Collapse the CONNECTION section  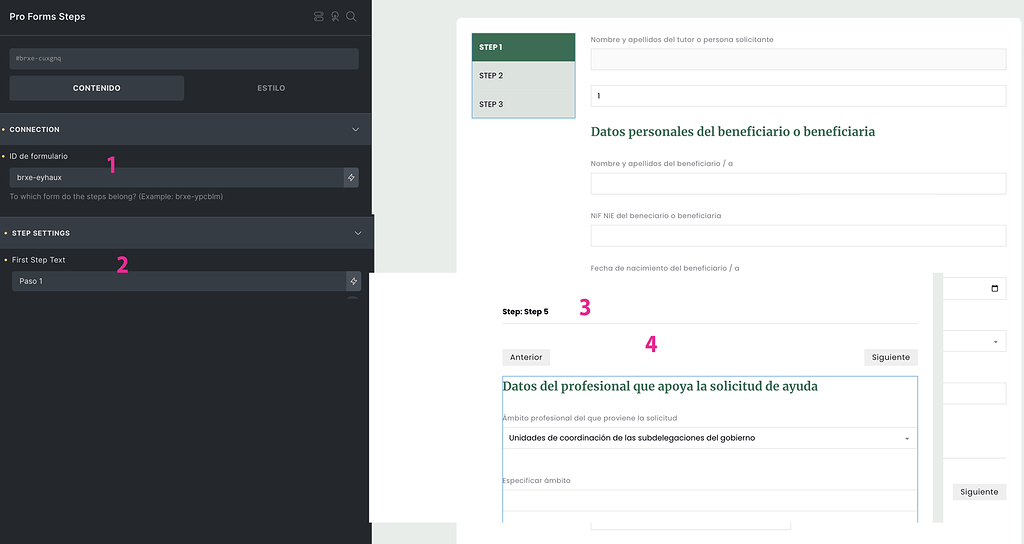355,129
